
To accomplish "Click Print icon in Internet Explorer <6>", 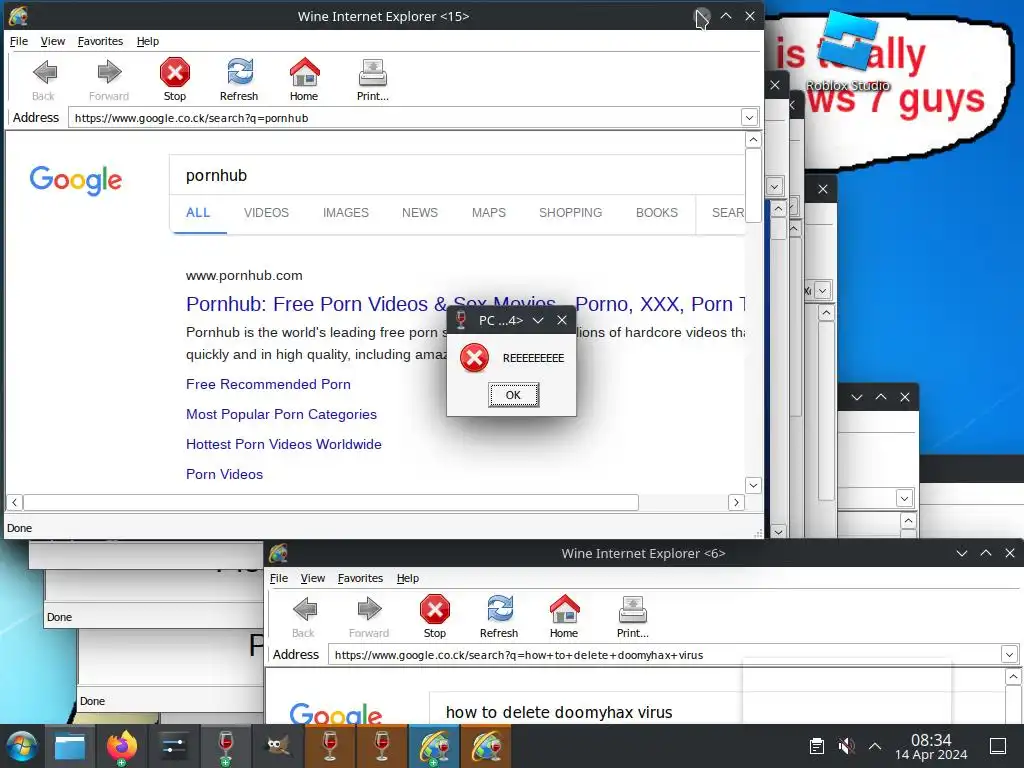I will point(632,609).
